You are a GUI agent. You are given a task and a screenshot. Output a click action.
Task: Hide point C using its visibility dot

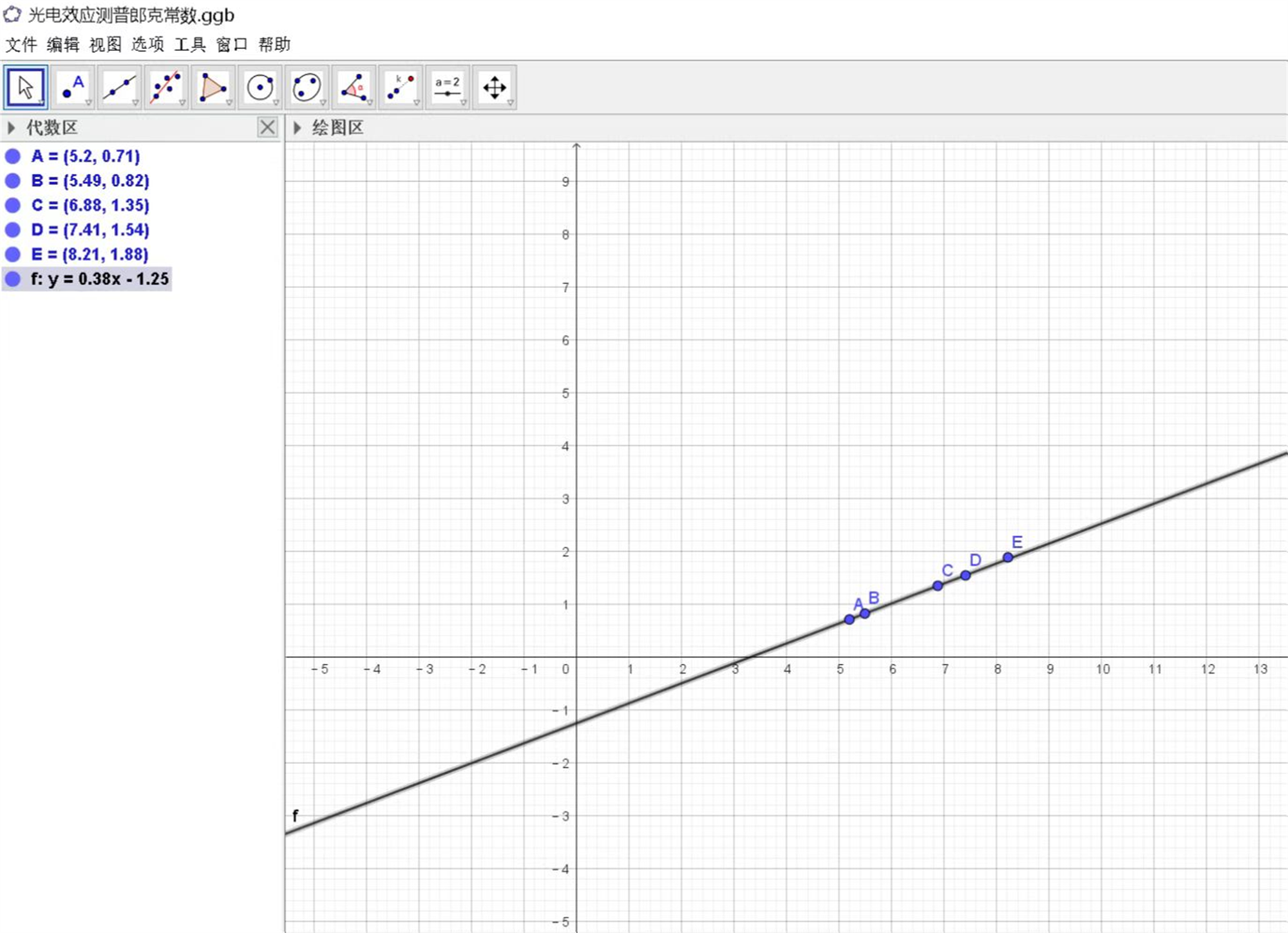[13, 205]
